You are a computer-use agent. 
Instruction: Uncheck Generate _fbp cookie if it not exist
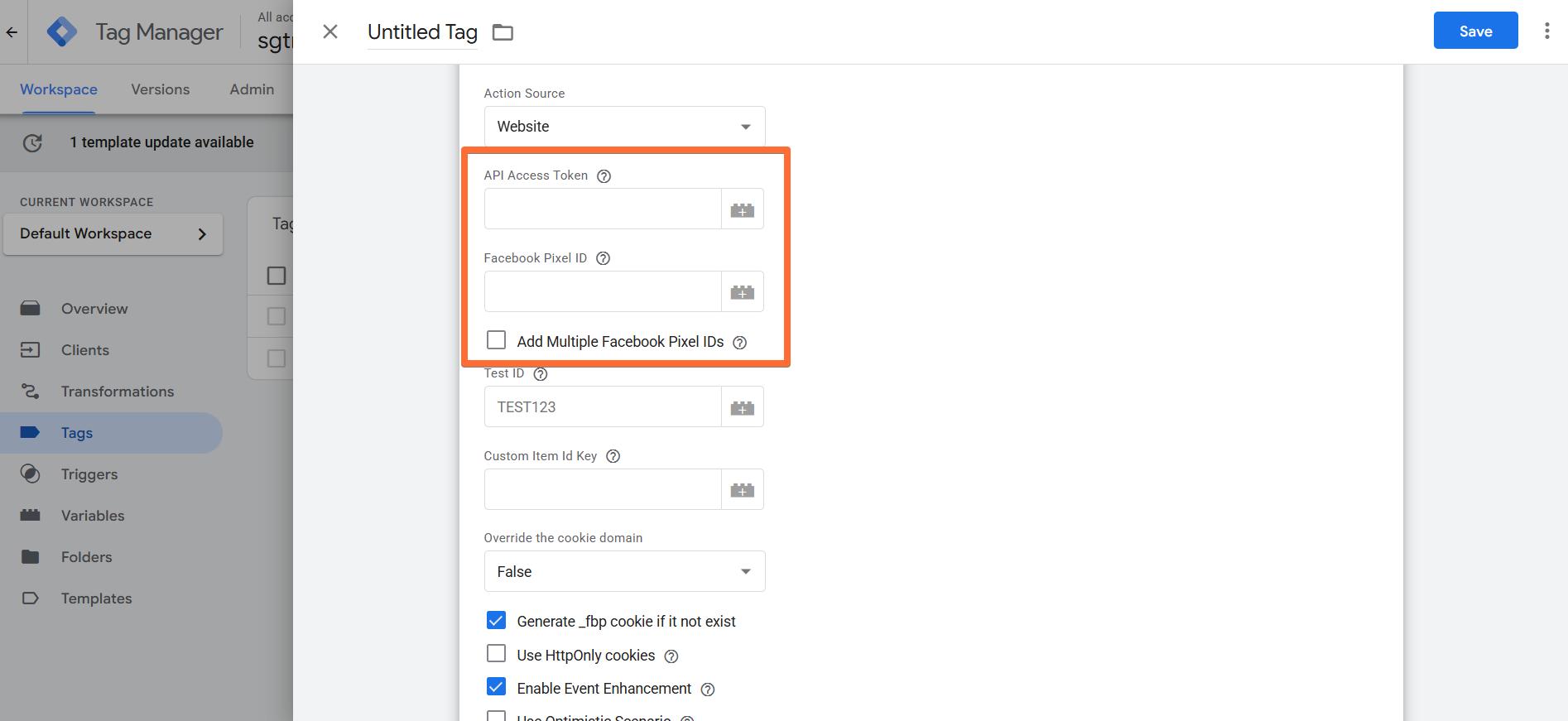[x=496, y=620]
